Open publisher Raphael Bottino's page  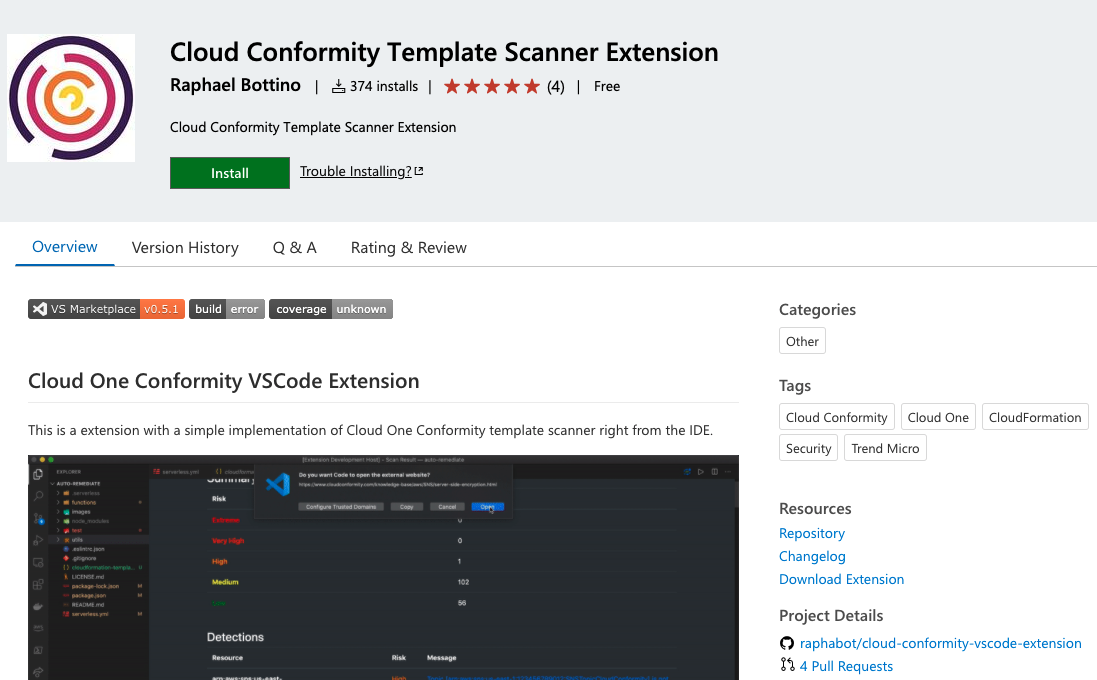pyautogui.click(x=235, y=85)
